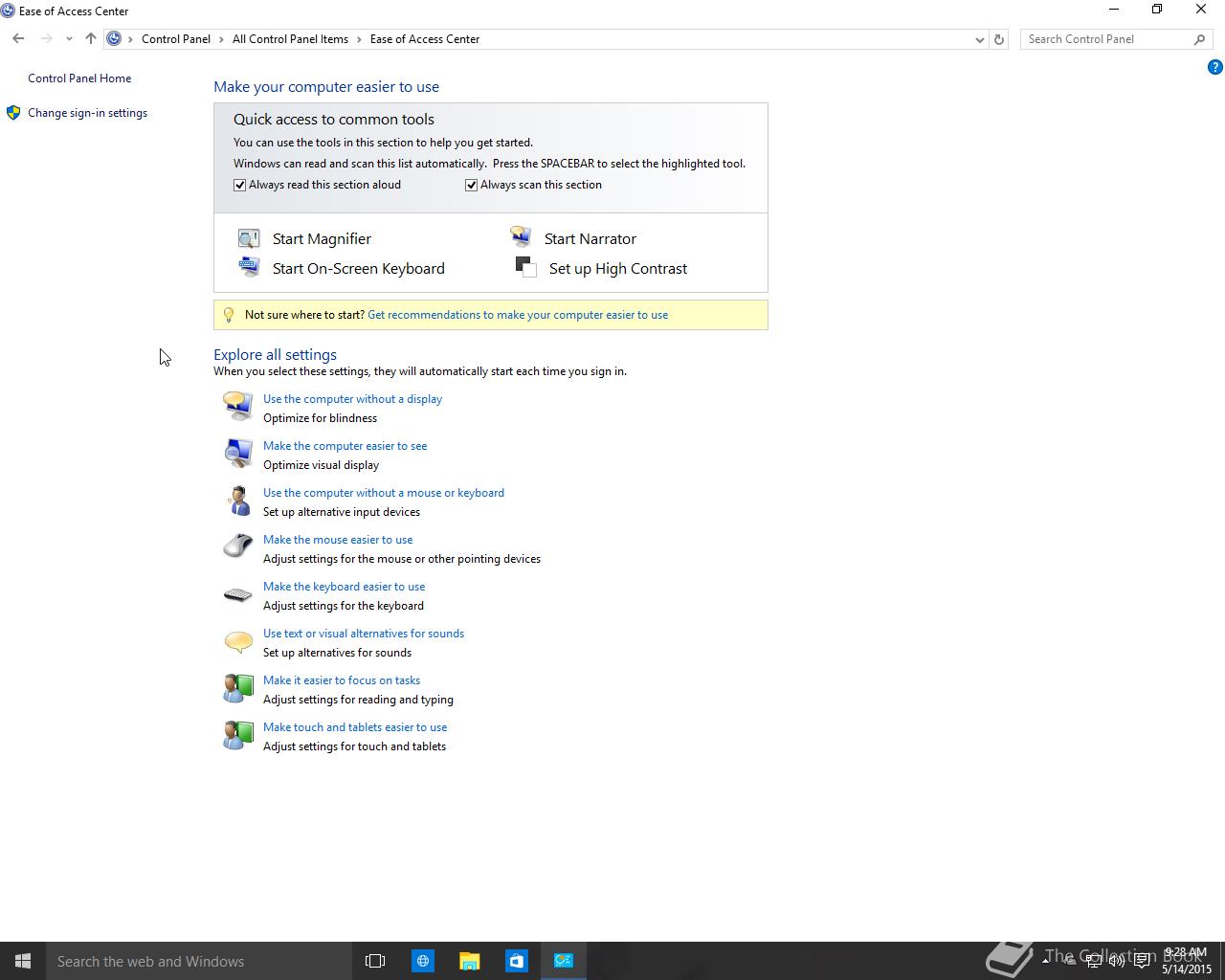Click the Refresh button in address bar
1225x980 pixels.
pyautogui.click(x=999, y=39)
